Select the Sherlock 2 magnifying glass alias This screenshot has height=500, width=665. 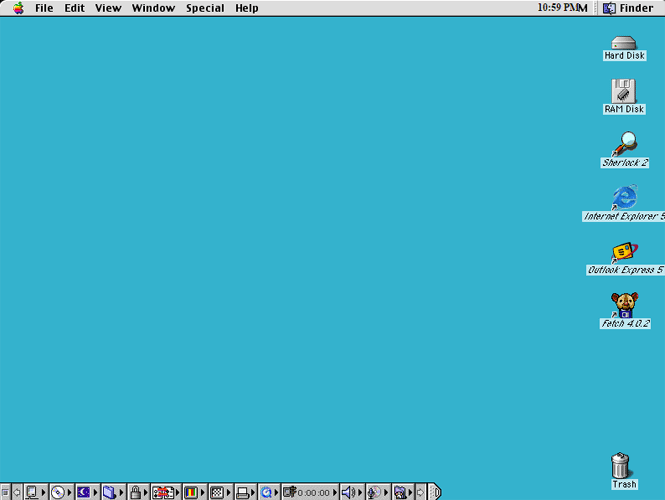(624, 144)
